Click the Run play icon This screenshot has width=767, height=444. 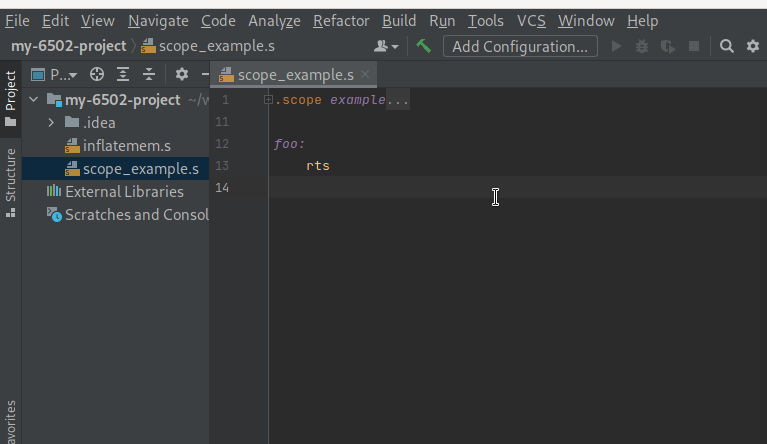tap(616, 46)
